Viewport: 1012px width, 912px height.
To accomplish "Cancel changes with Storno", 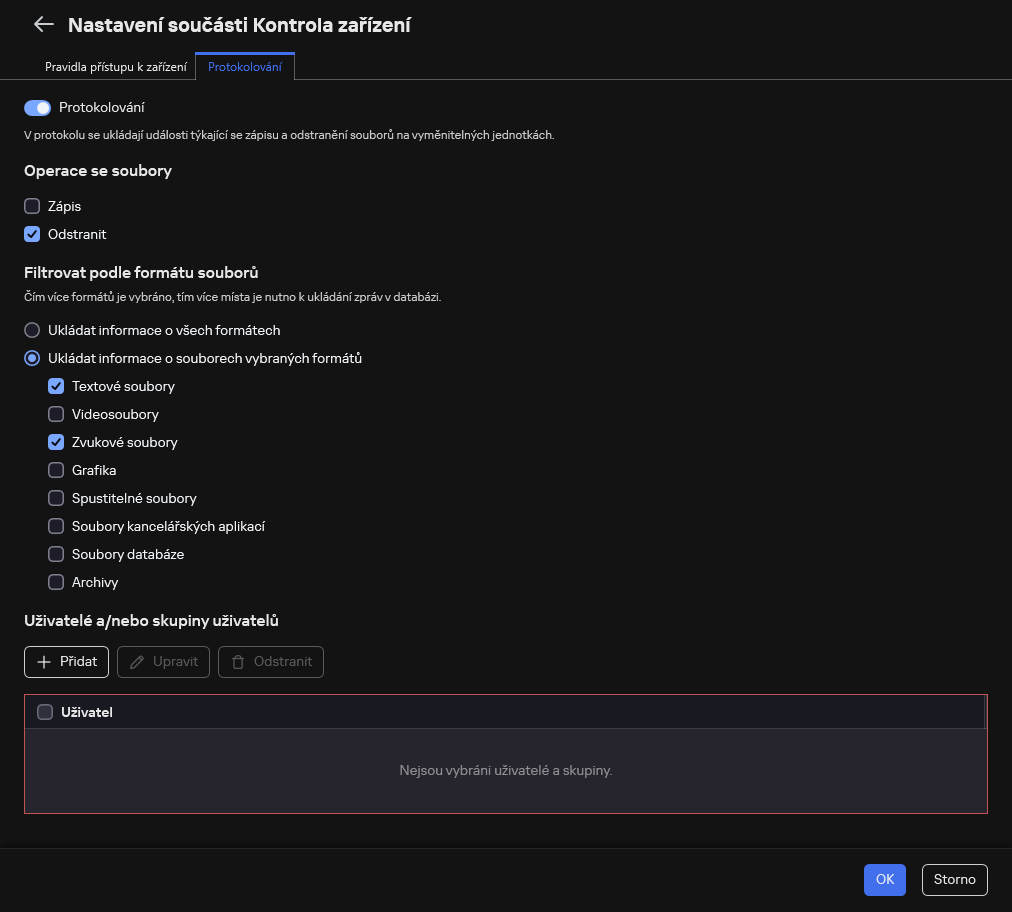I will [954, 880].
